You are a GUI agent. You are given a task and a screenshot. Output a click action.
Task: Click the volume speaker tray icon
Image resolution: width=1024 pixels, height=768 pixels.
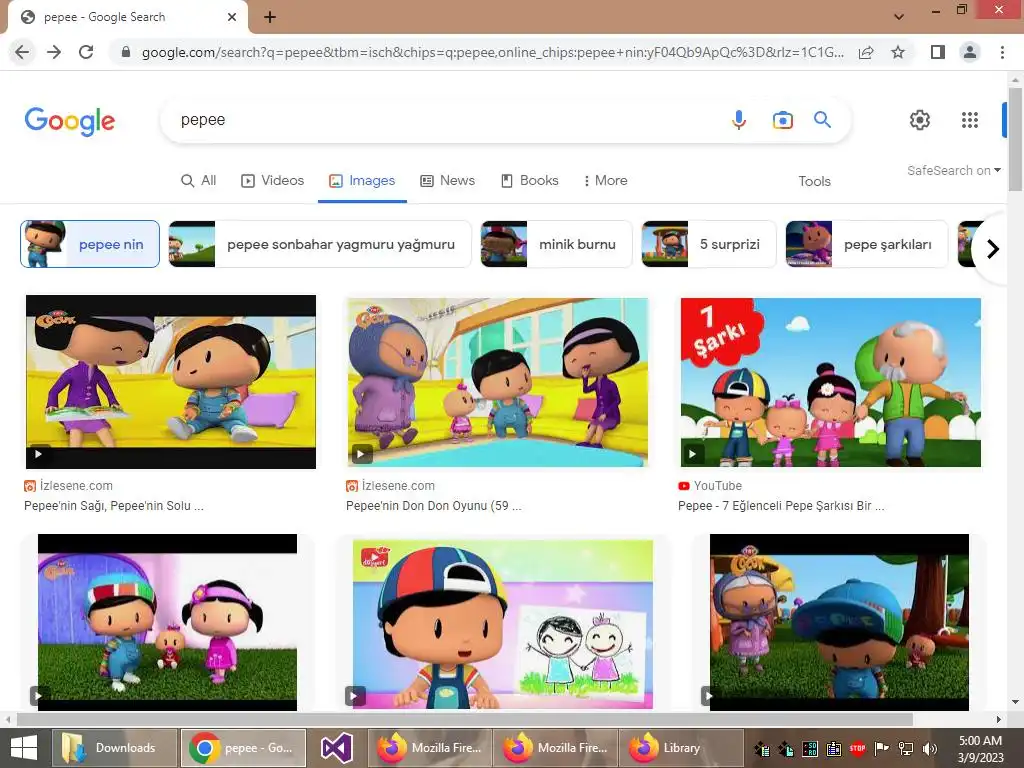point(929,748)
